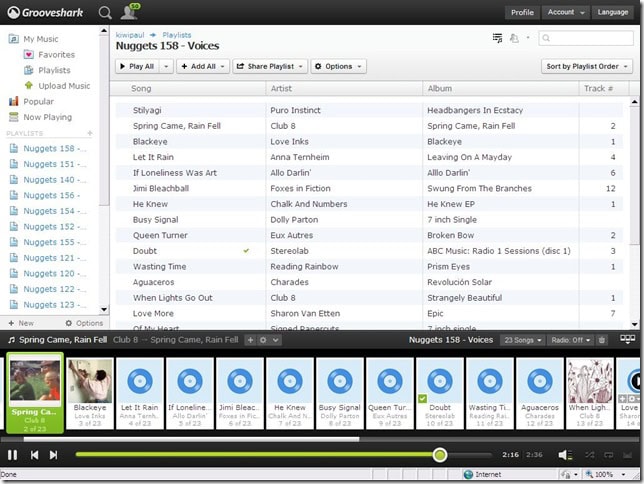Open the Nuggets 121 playlist
The image size is (644, 484).
tap(48, 258)
